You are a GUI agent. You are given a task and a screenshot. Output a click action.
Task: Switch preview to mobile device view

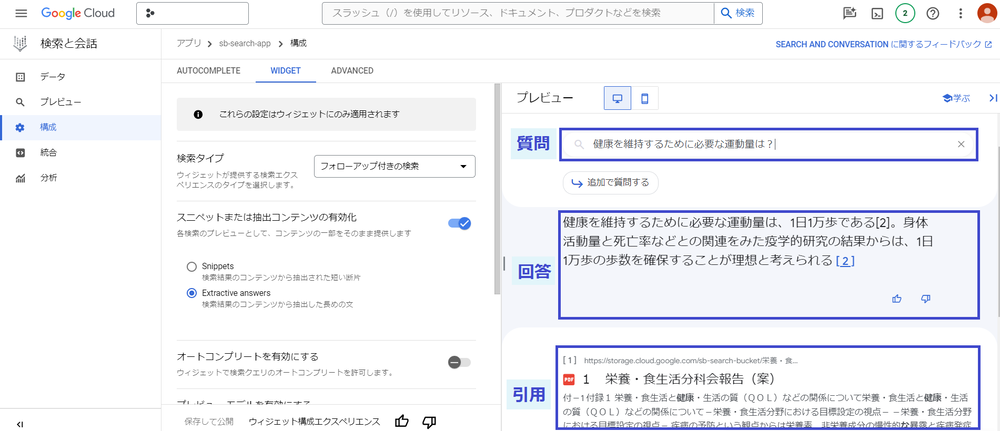[645, 98]
